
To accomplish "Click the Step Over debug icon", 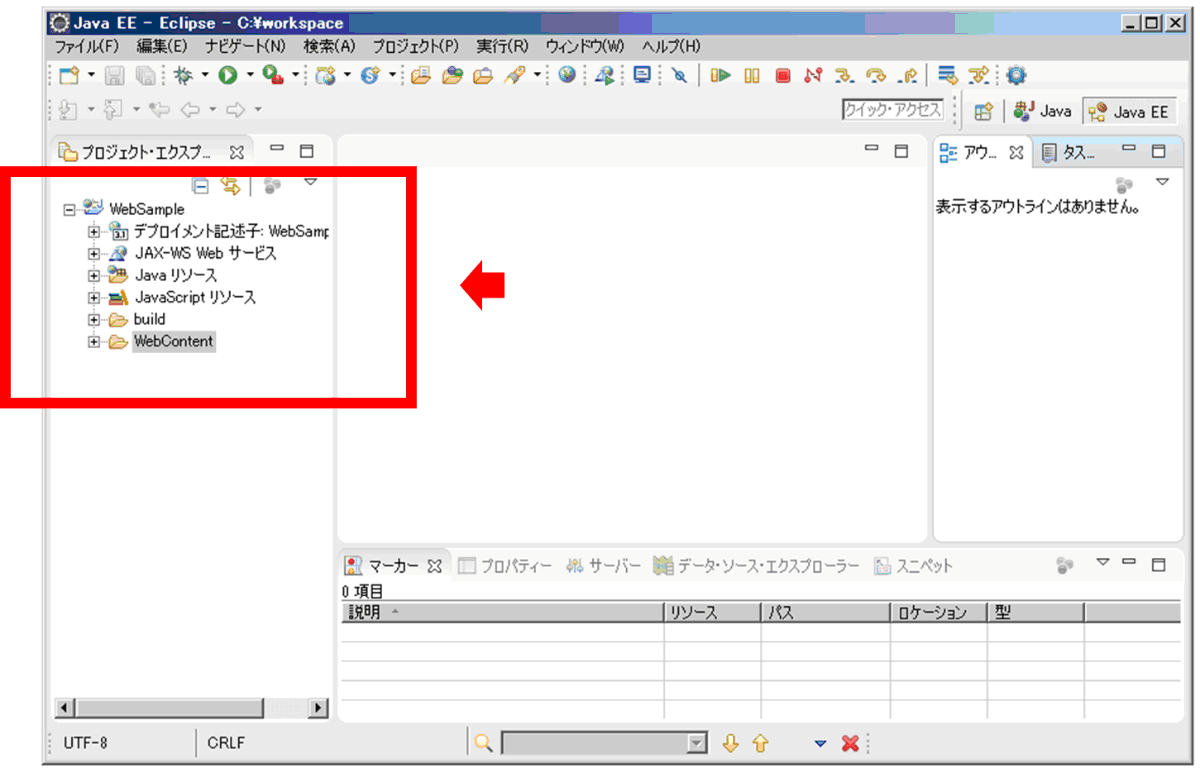I will (876, 75).
